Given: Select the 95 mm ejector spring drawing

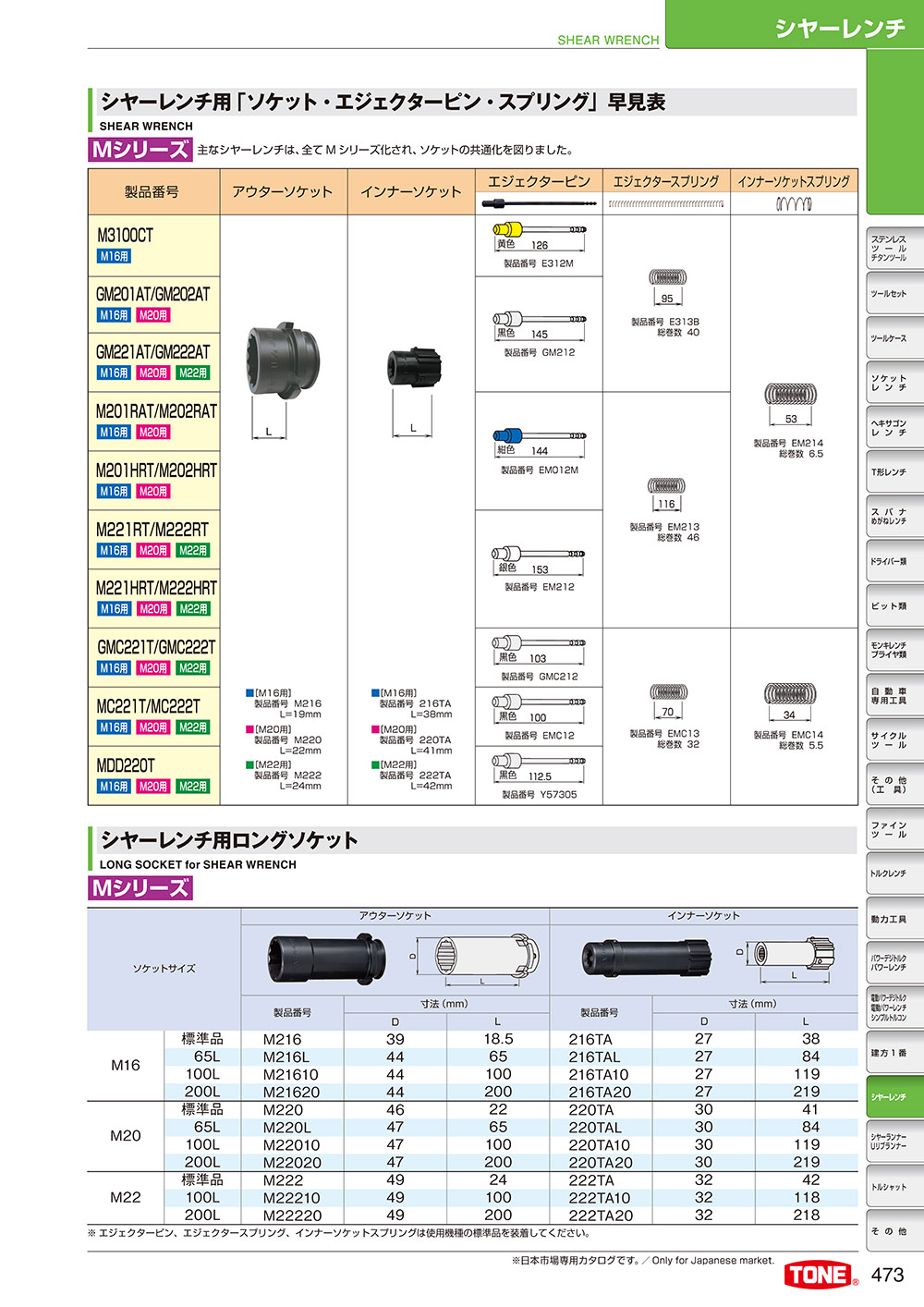Looking at the screenshot, I should [x=667, y=277].
